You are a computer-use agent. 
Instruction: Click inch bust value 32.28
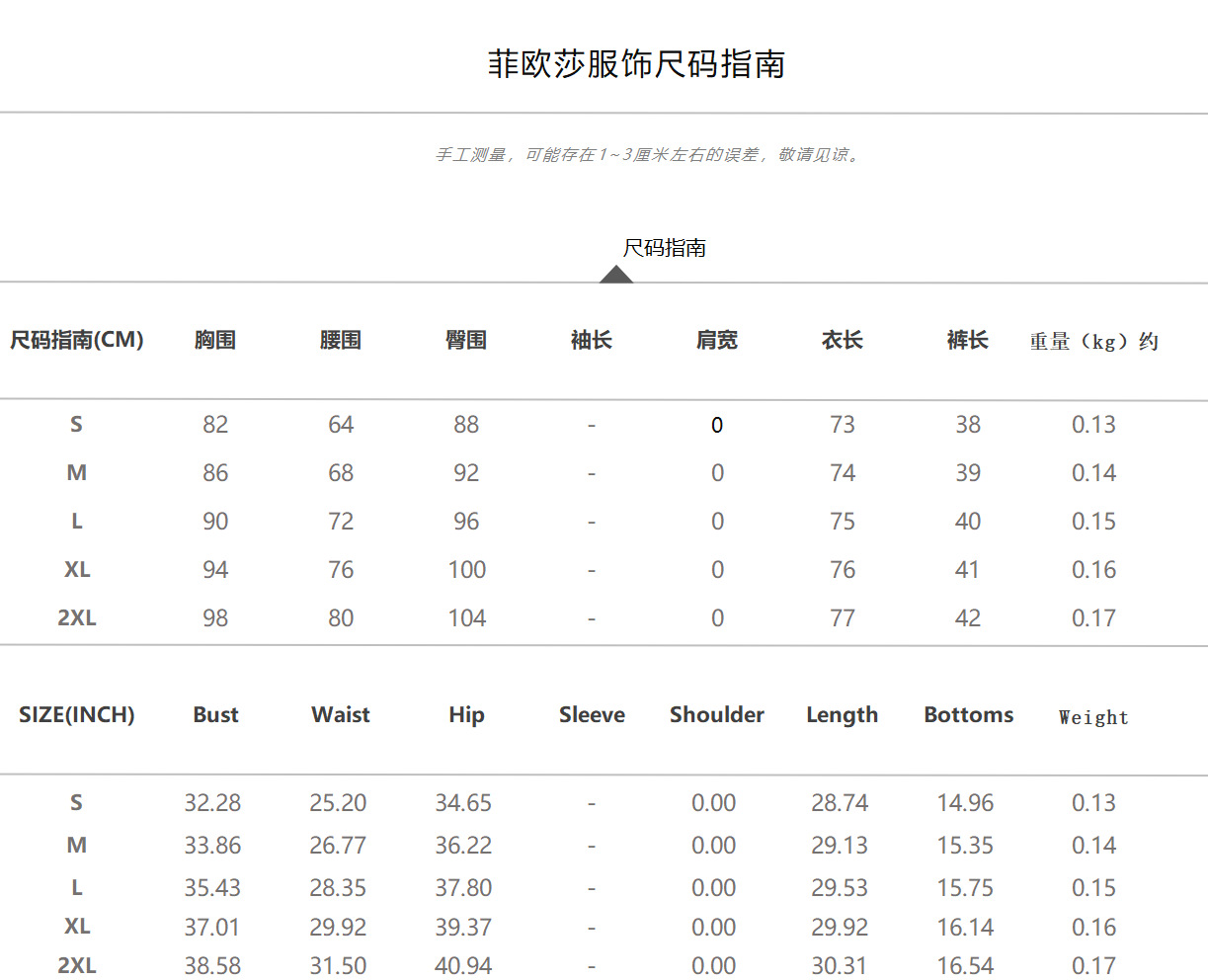click(x=212, y=803)
